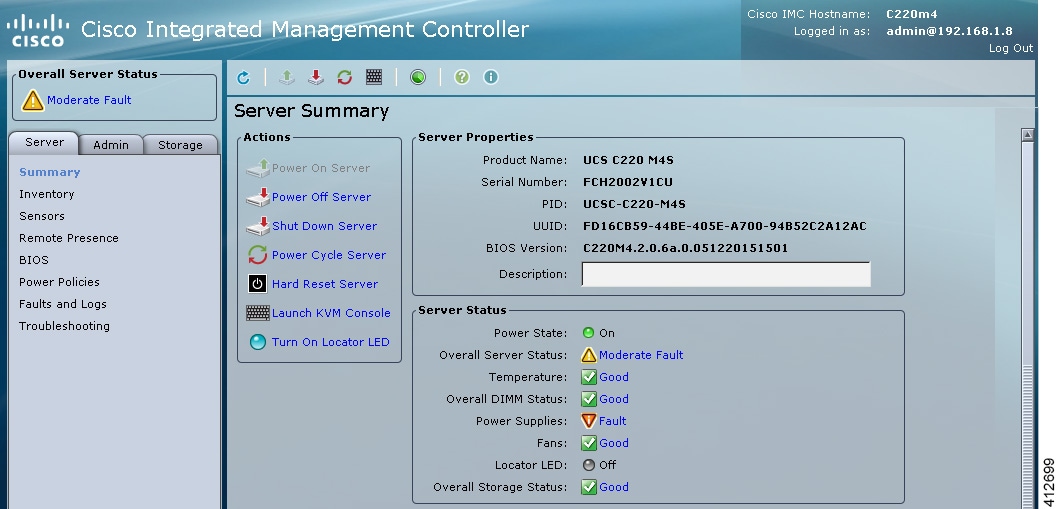Click the scrollbar up arrow
Screen dimensions: 1057x509
(1027, 135)
